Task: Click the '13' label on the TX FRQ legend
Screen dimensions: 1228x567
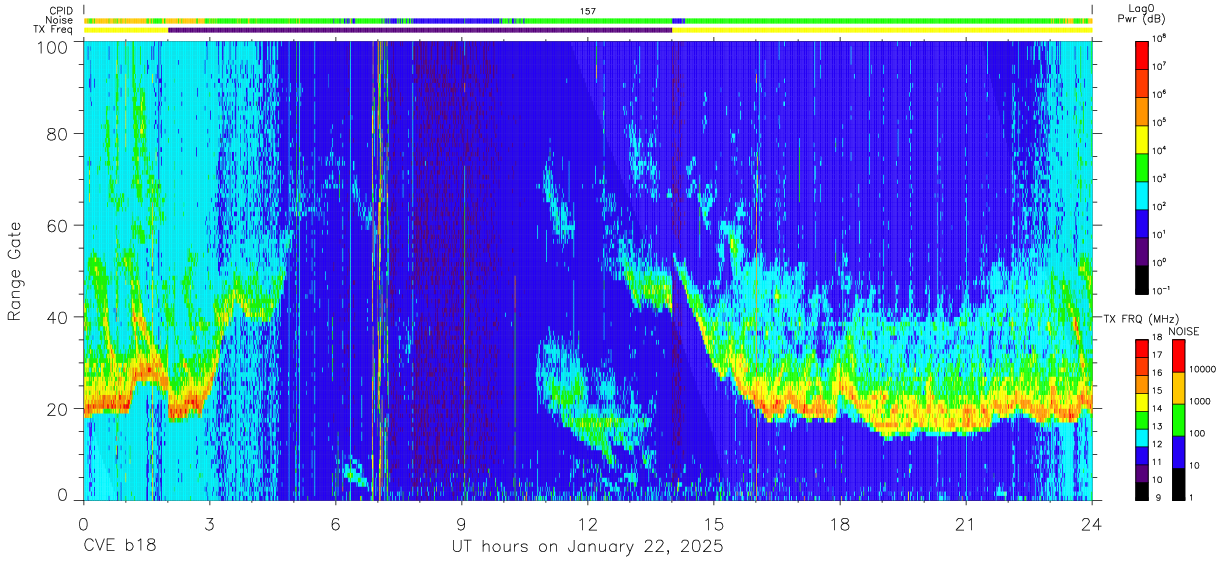Action: pos(1157,428)
